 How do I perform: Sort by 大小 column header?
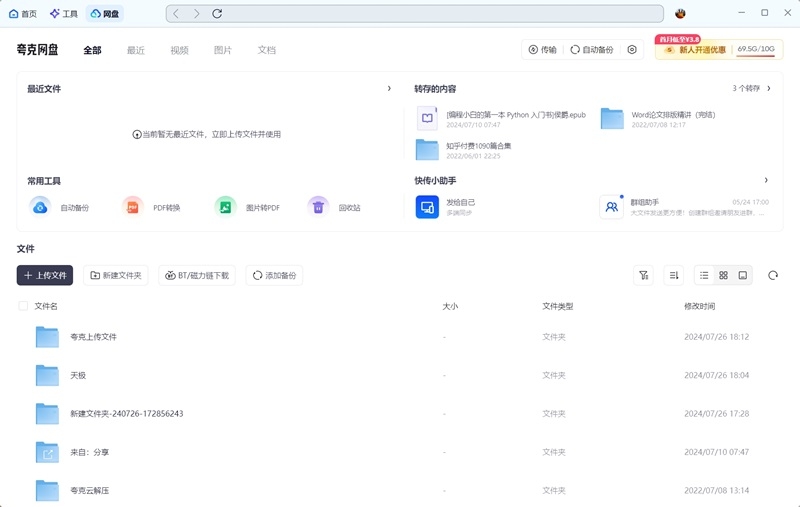pos(450,306)
